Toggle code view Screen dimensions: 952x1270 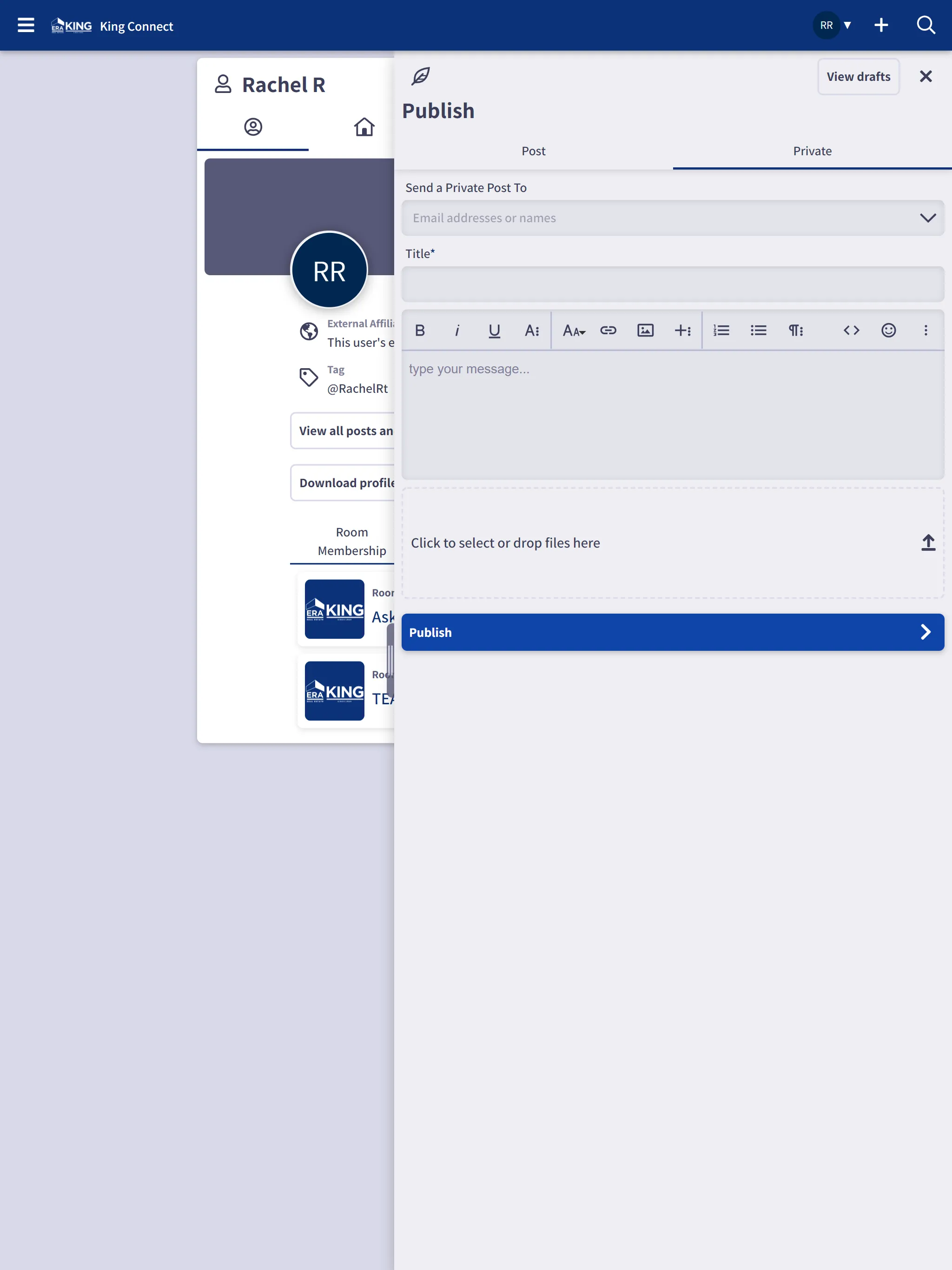[x=852, y=330]
